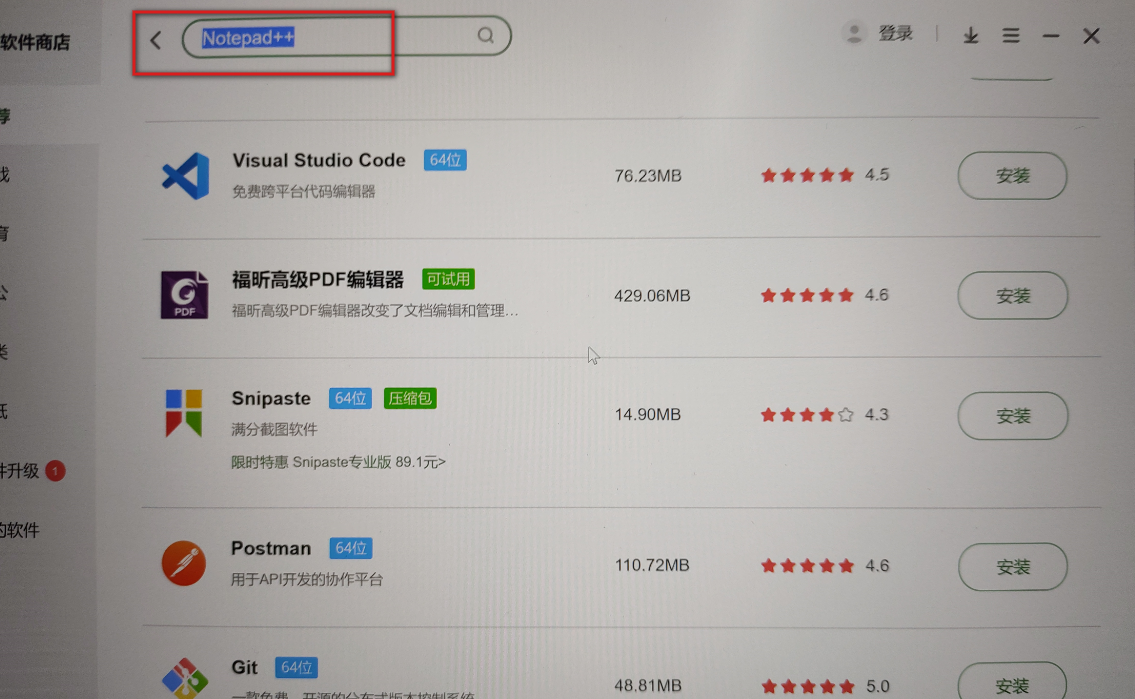The image size is (1135, 699).
Task: Click the 4.3 rating score
Action: (877, 415)
